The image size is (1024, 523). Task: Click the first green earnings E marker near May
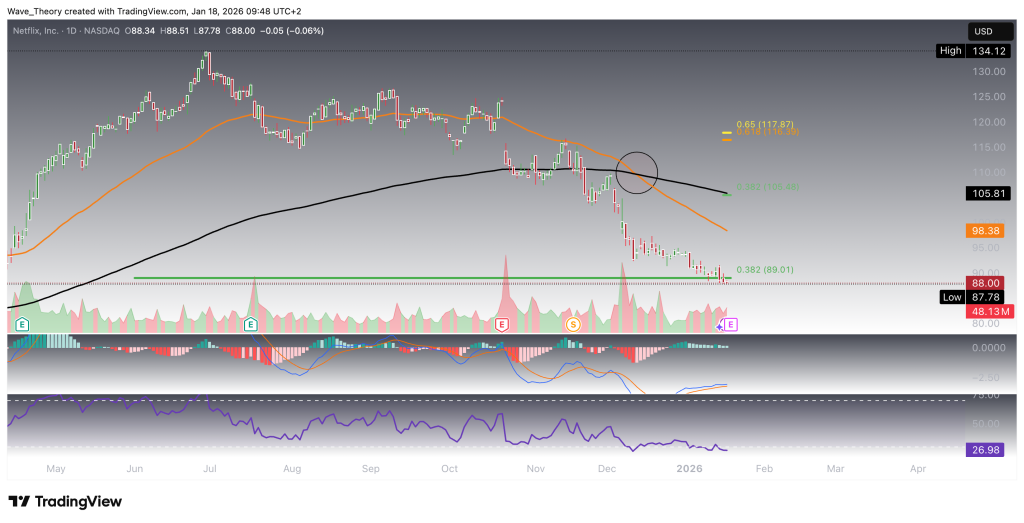24,324
